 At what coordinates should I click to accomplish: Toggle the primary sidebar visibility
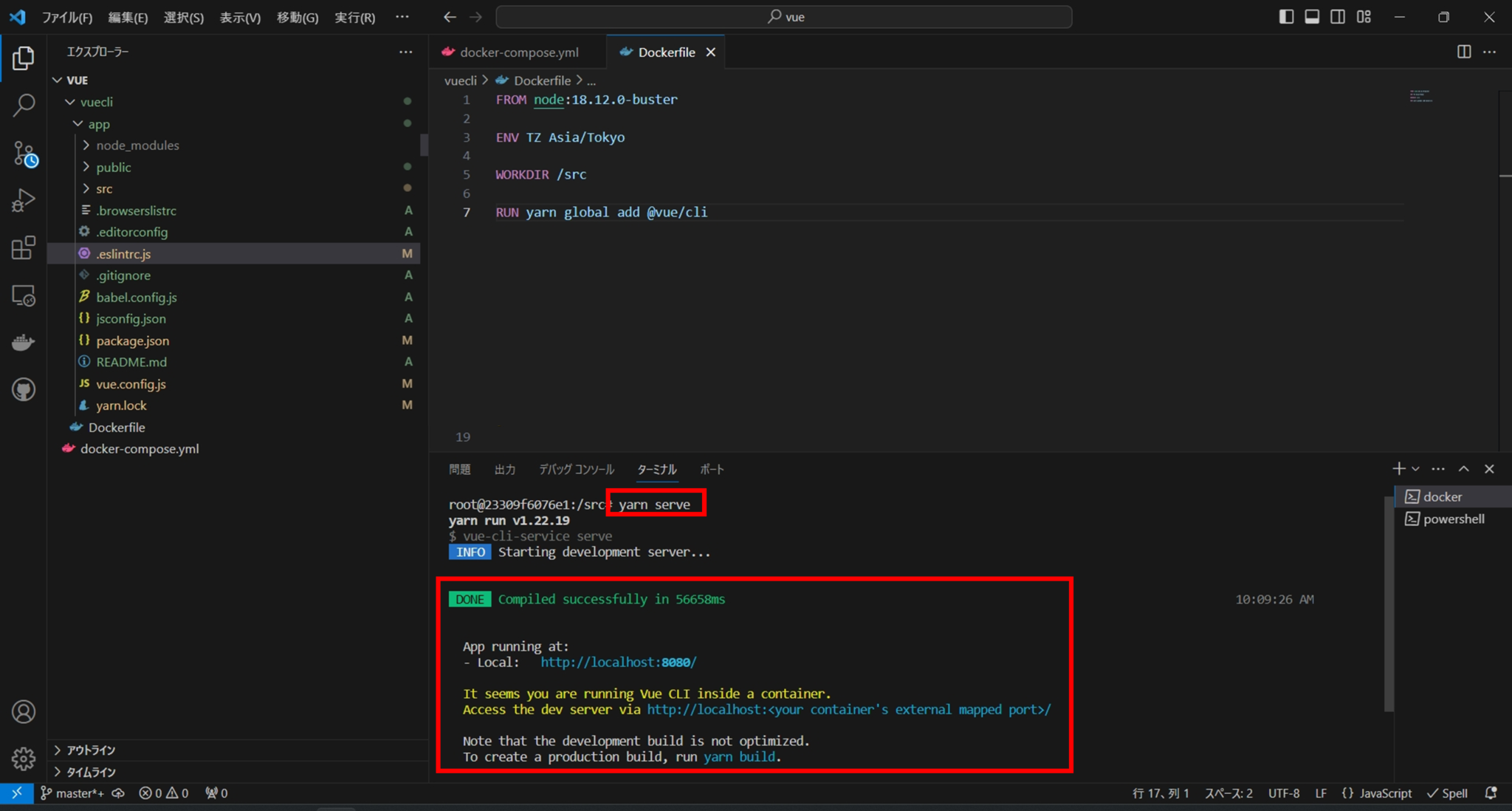coord(1287,16)
